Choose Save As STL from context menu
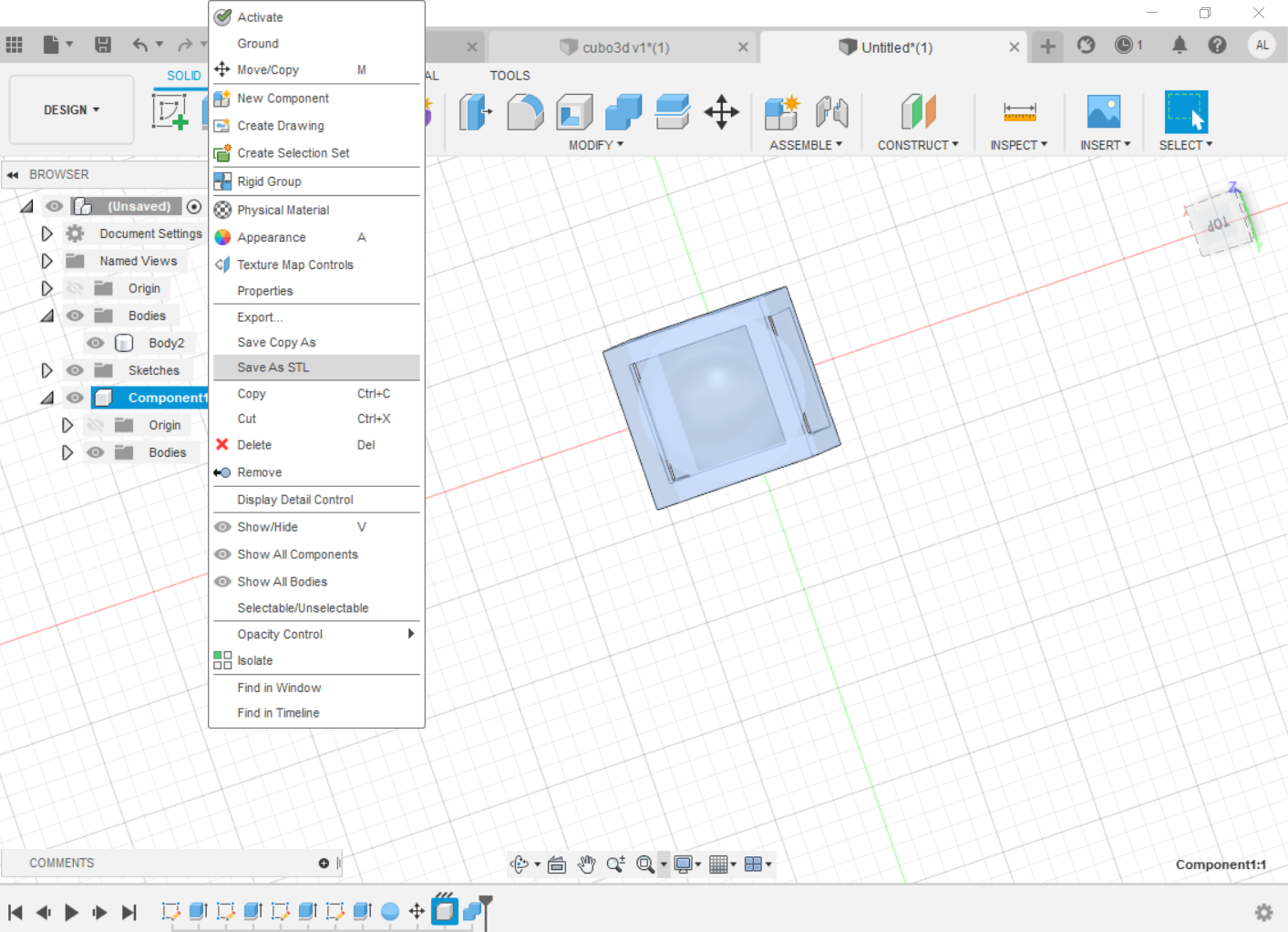Viewport: 1288px width, 932px height. (x=273, y=368)
